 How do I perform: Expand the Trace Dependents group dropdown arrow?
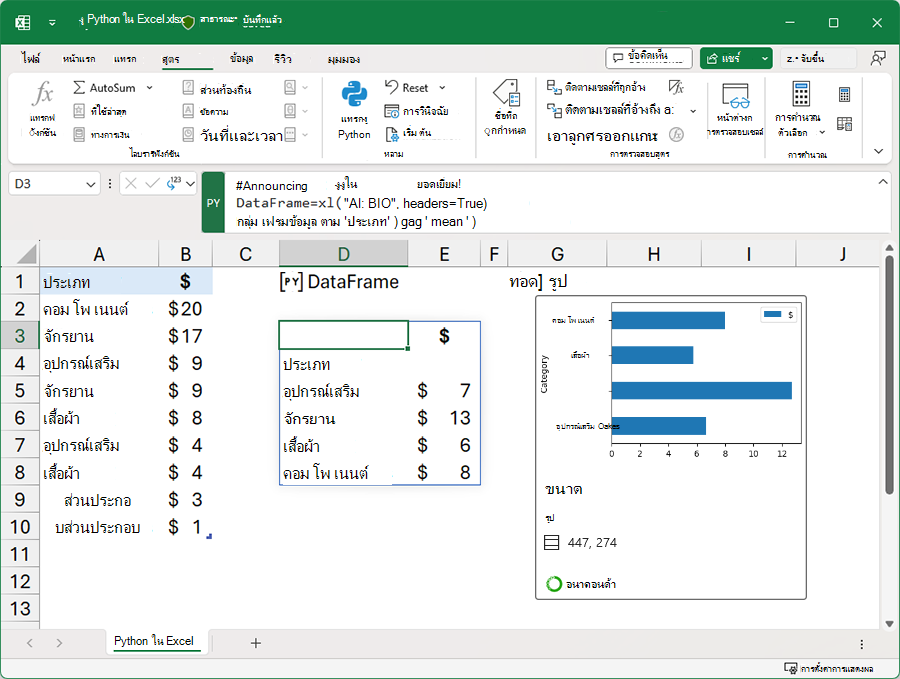point(693,111)
